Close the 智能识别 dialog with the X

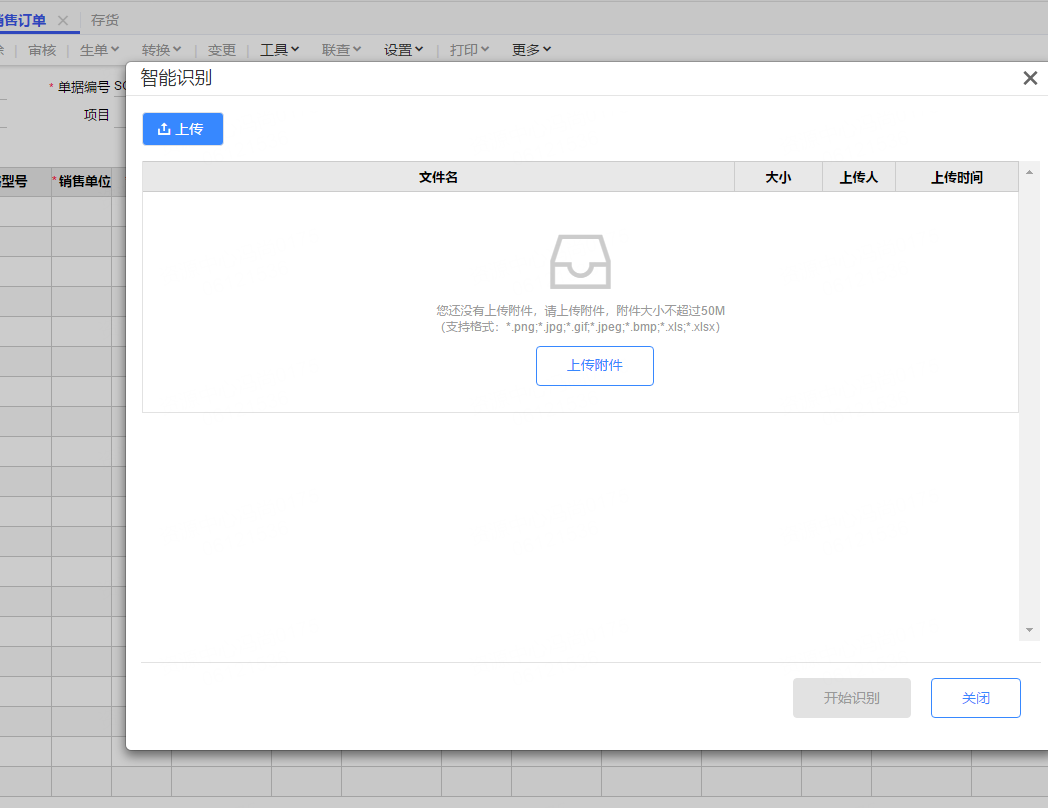click(x=1030, y=78)
